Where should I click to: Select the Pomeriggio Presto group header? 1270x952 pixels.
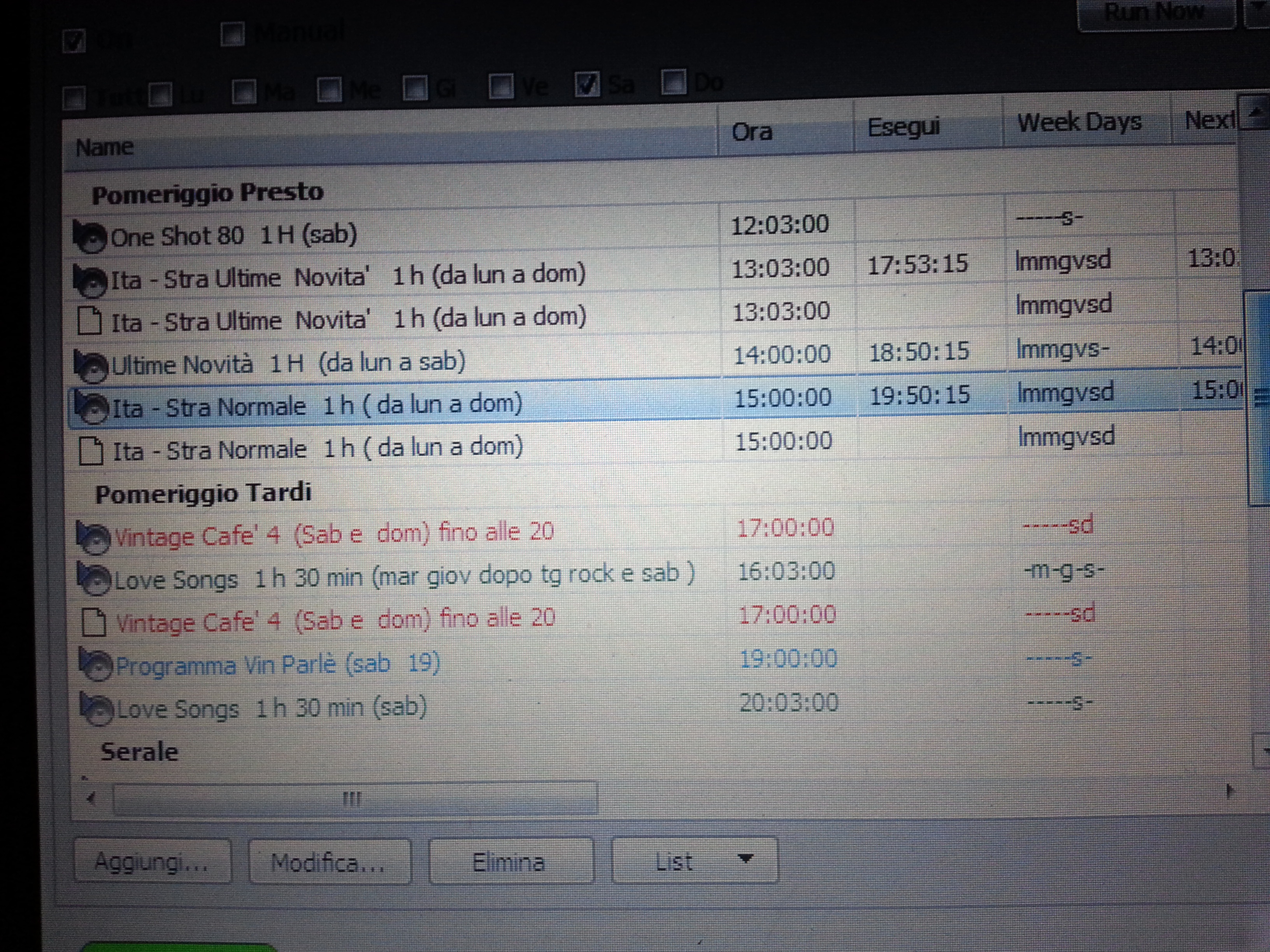click(208, 193)
